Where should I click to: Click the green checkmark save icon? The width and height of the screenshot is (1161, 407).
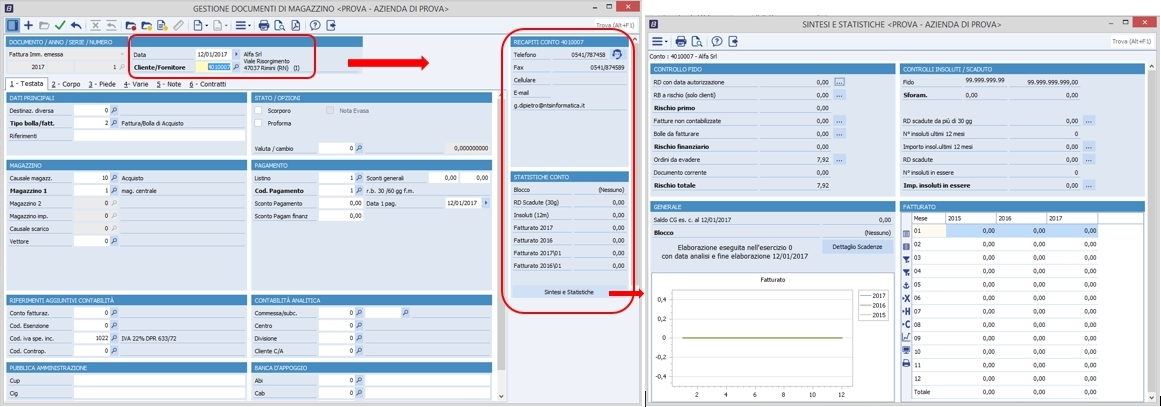click(x=60, y=25)
